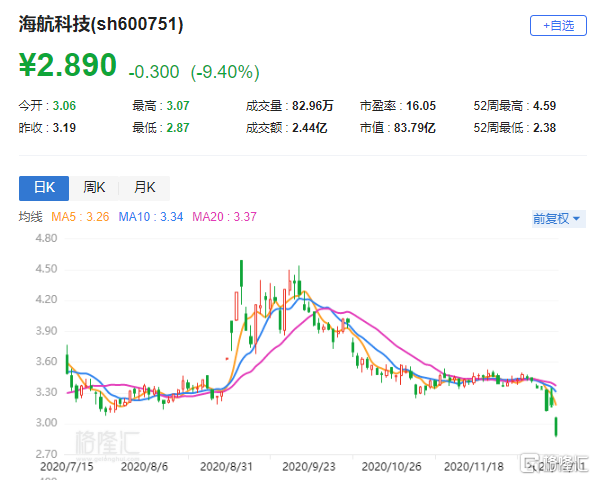Click the percentage change (-9.40%)
Image resolution: width=595 pixels, height=480 pixels.
pos(225,72)
